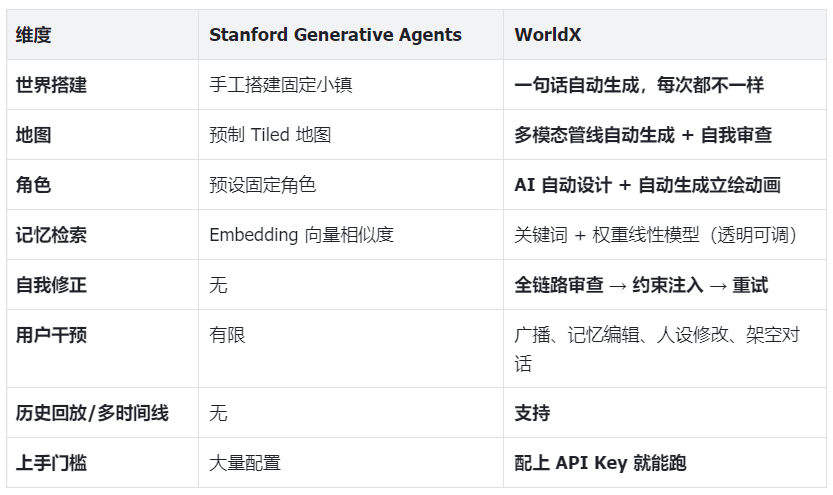Click the 预制 Tiled 地图 cell
This screenshot has height=495, width=833.
pyautogui.click(x=351, y=135)
